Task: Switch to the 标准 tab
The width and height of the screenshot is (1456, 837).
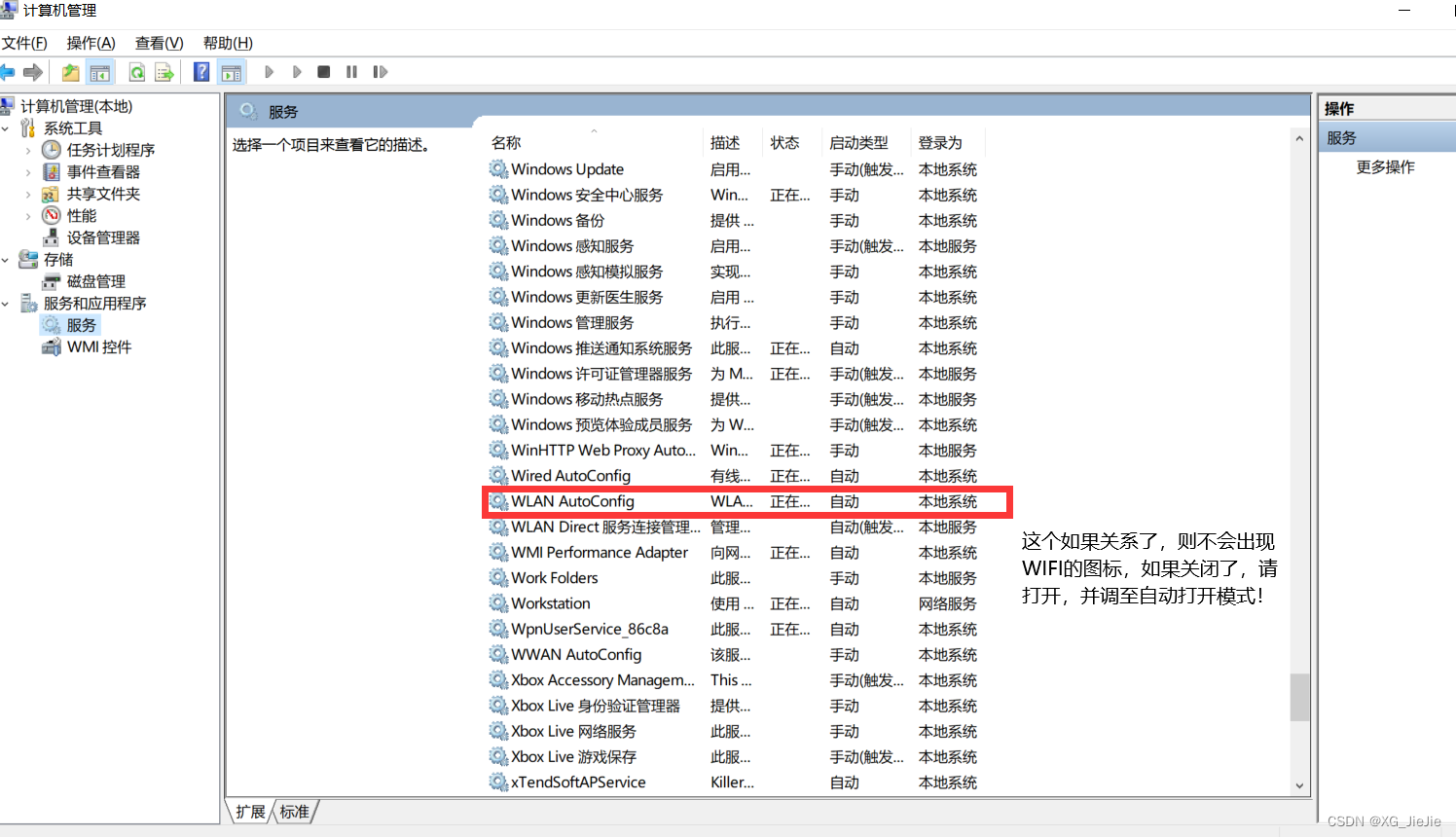Action: coord(295,812)
